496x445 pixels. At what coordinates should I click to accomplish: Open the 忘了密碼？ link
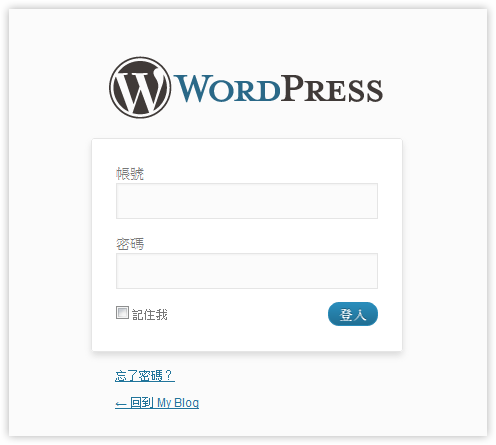coord(145,376)
